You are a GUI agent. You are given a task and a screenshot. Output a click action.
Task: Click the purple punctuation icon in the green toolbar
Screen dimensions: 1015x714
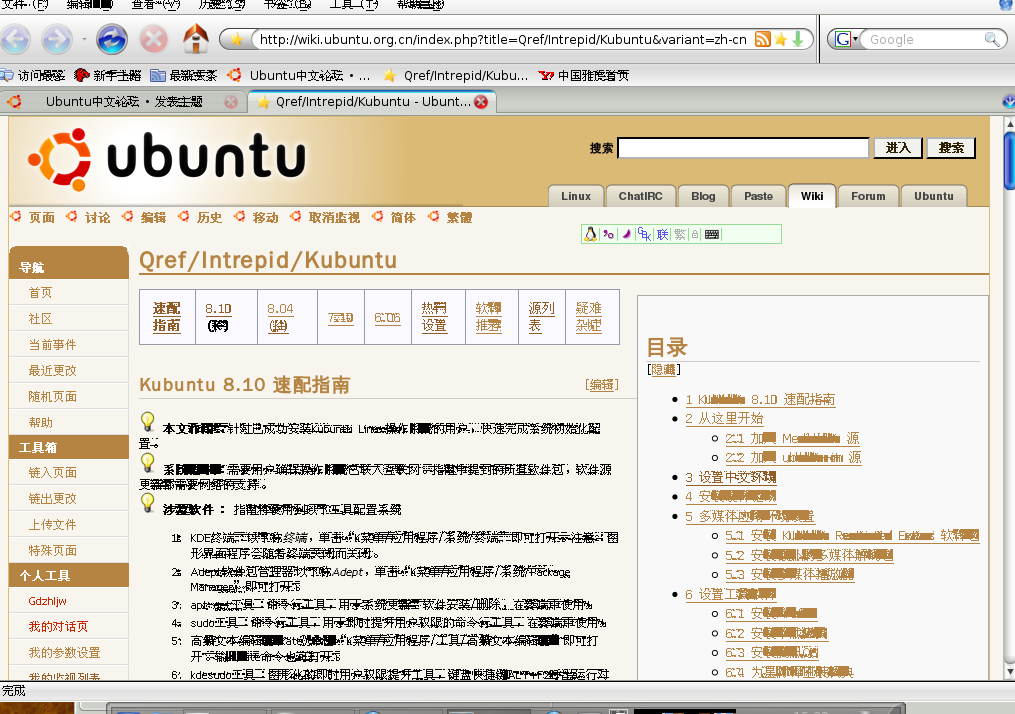point(608,234)
